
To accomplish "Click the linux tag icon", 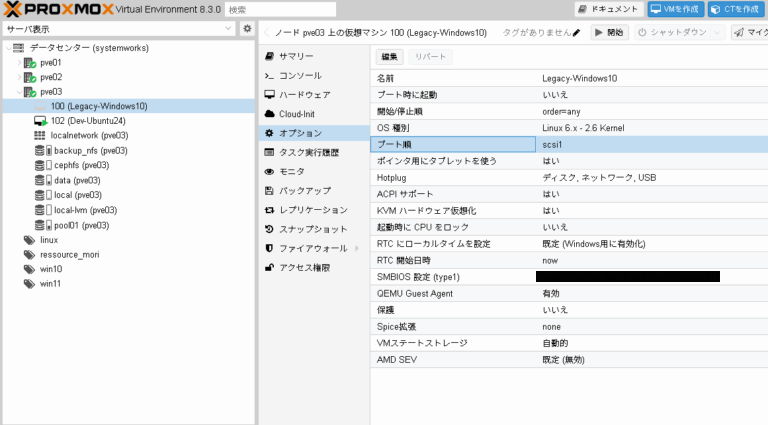I will 29,240.
